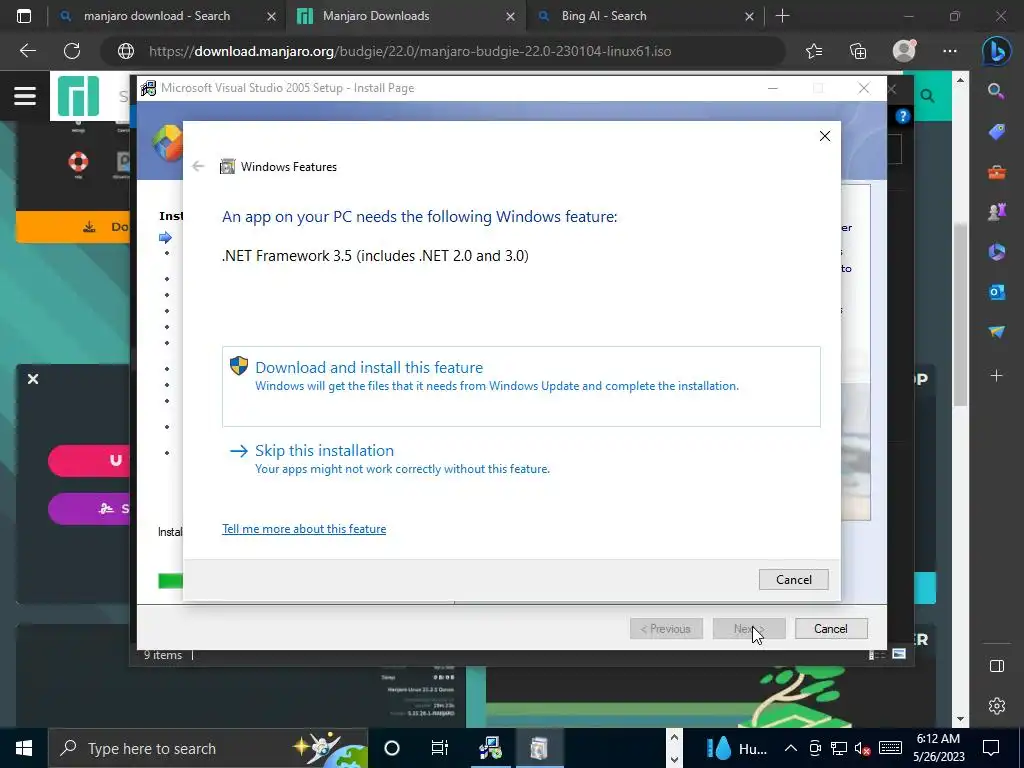Click weather widget on taskbar
The image size is (1024, 768).
pyautogui.click(x=736, y=748)
